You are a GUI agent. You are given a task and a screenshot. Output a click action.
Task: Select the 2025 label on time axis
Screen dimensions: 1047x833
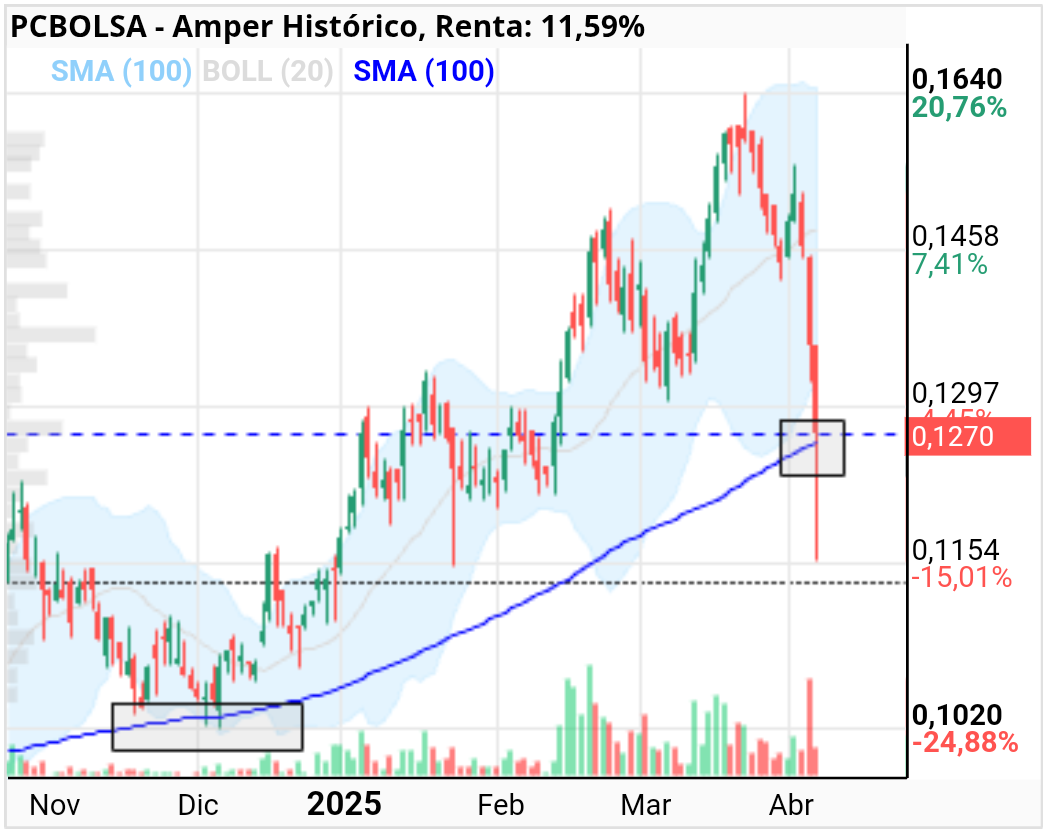tap(344, 804)
